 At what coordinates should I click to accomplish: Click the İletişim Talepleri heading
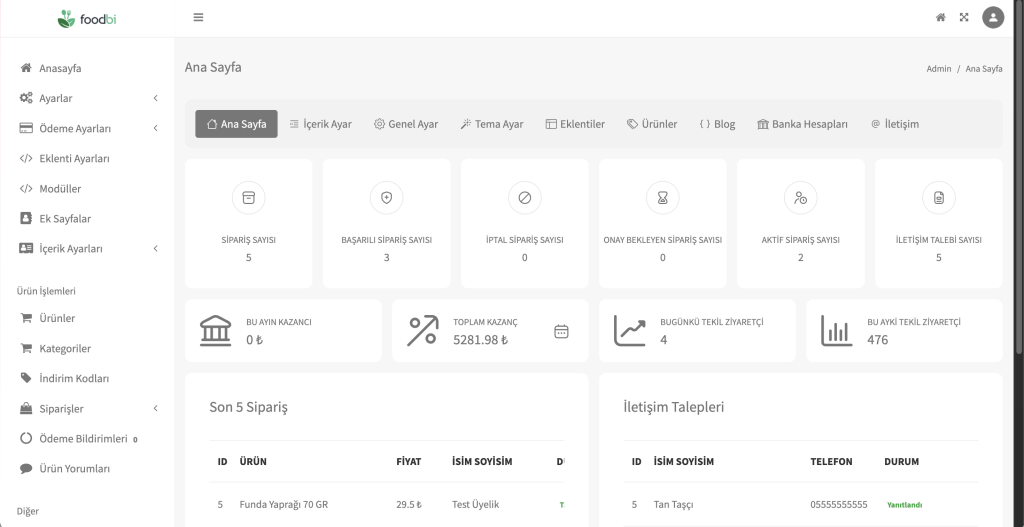(673, 407)
